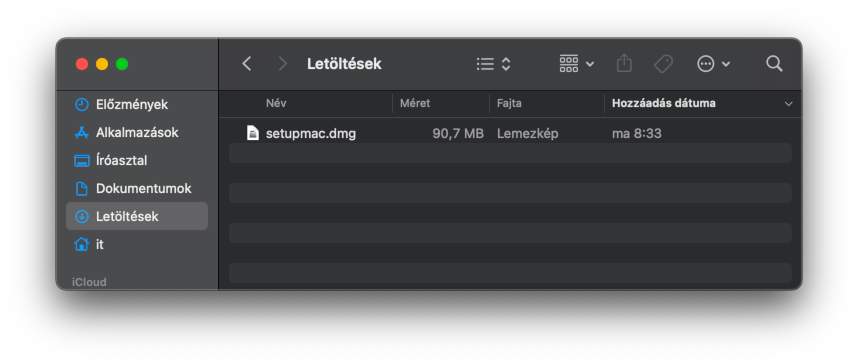Maximize window with the green button
858x364 pixels.
click(122, 64)
